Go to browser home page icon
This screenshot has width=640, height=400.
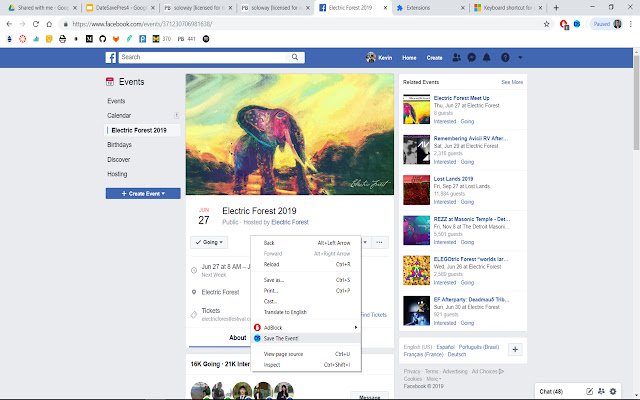pyautogui.click(x=49, y=24)
